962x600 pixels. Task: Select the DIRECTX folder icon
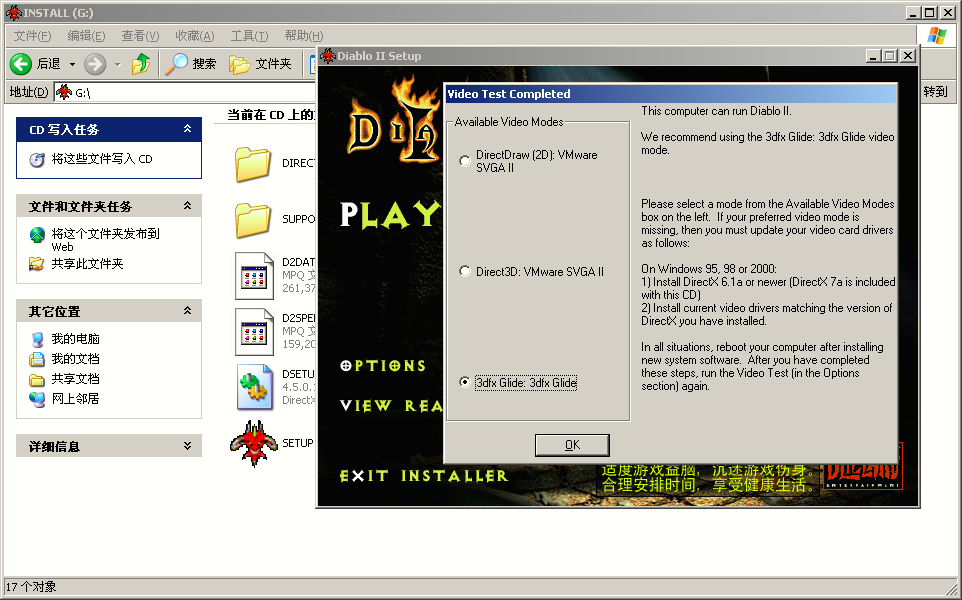coord(253,164)
